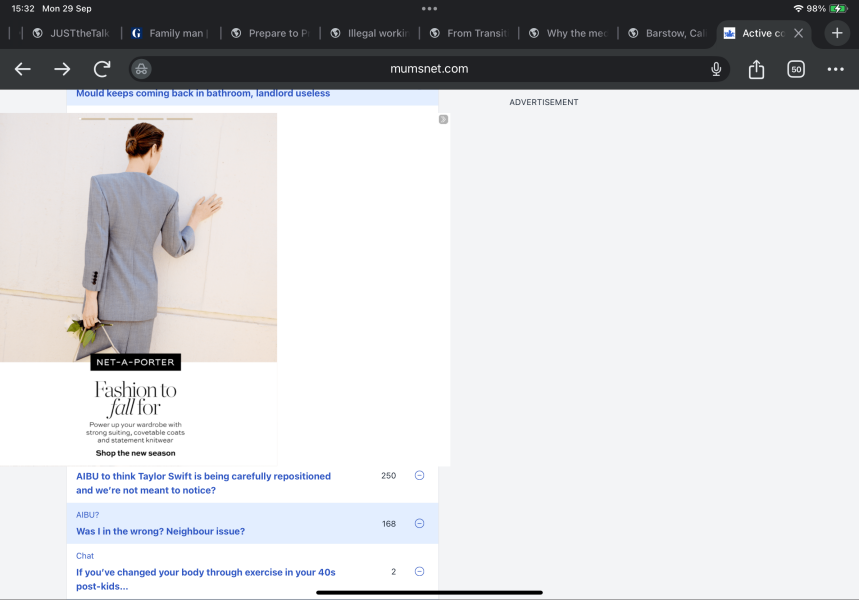Reload the mumsnet.com page
Screen dimensions: 859x600
100,69
